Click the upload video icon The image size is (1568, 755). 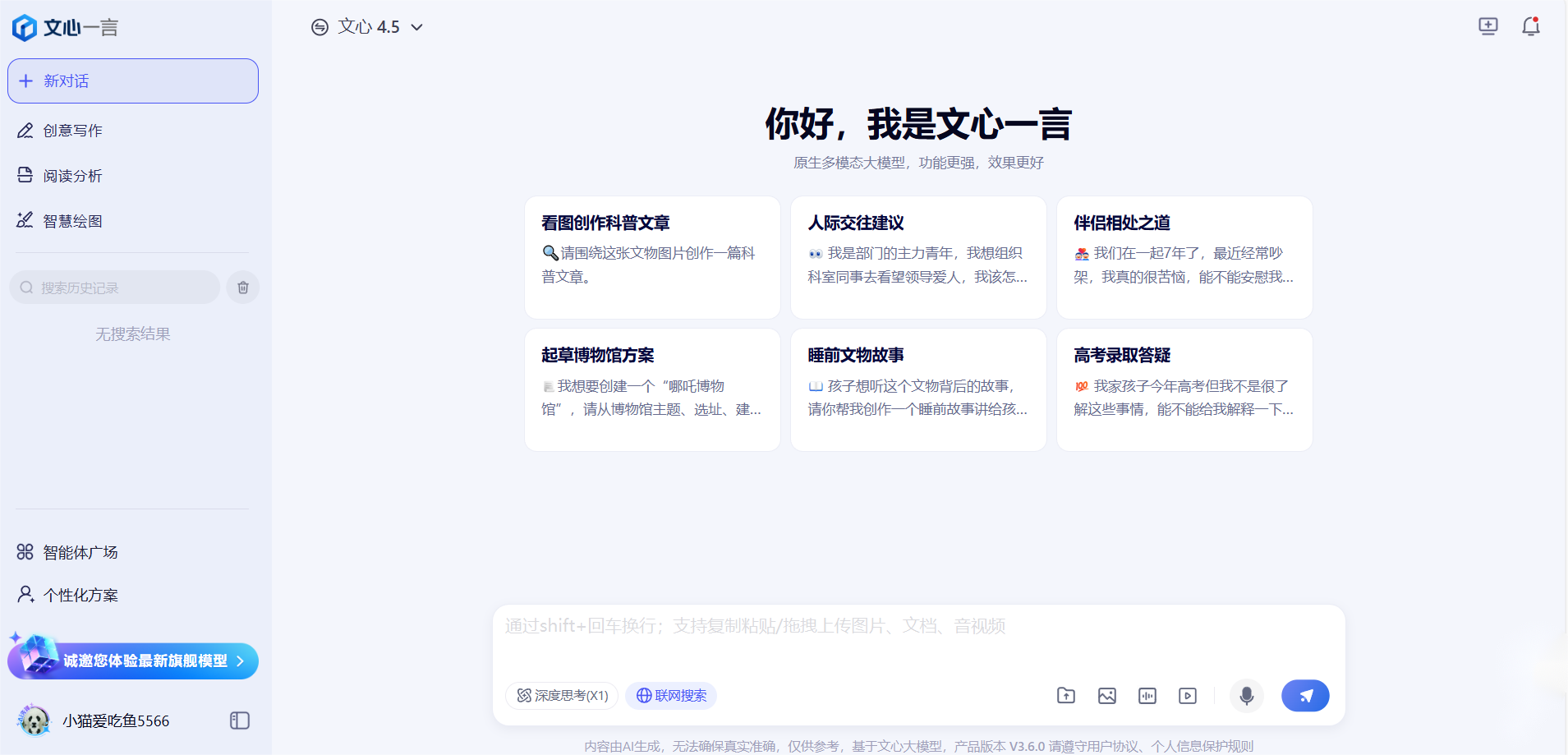(x=1188, y=696)
